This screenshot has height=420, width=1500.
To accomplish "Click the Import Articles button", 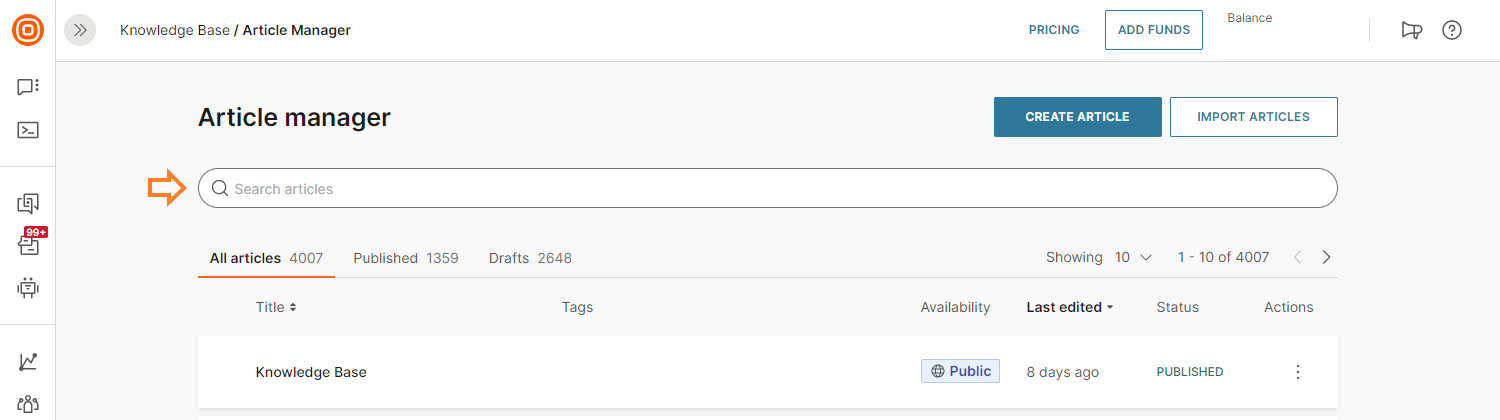I will 1253,117.
